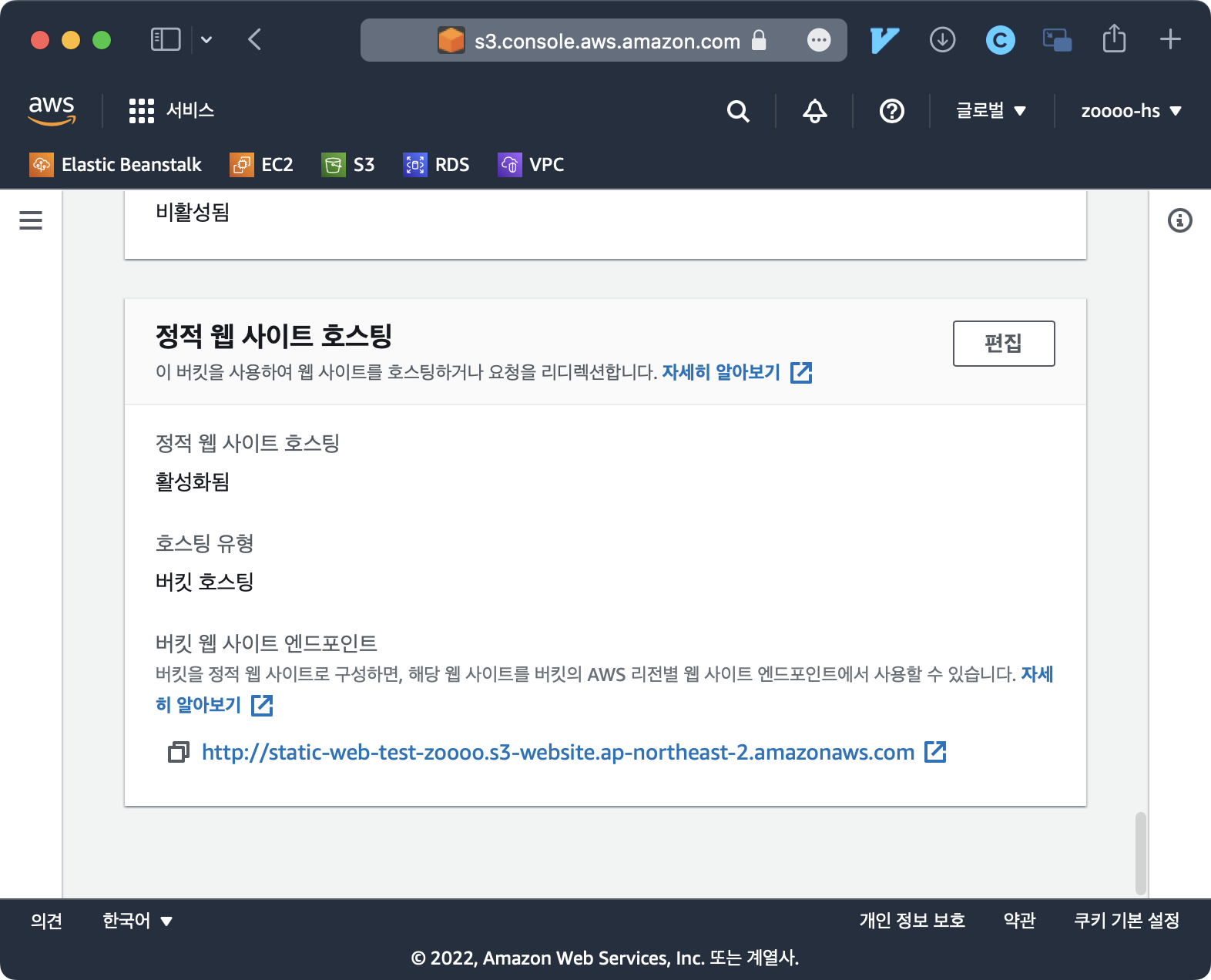Click the blue C extension icon
The height and width of the screenshot is (980, 1211).
pyautogui.click(x=1000, y=40)
